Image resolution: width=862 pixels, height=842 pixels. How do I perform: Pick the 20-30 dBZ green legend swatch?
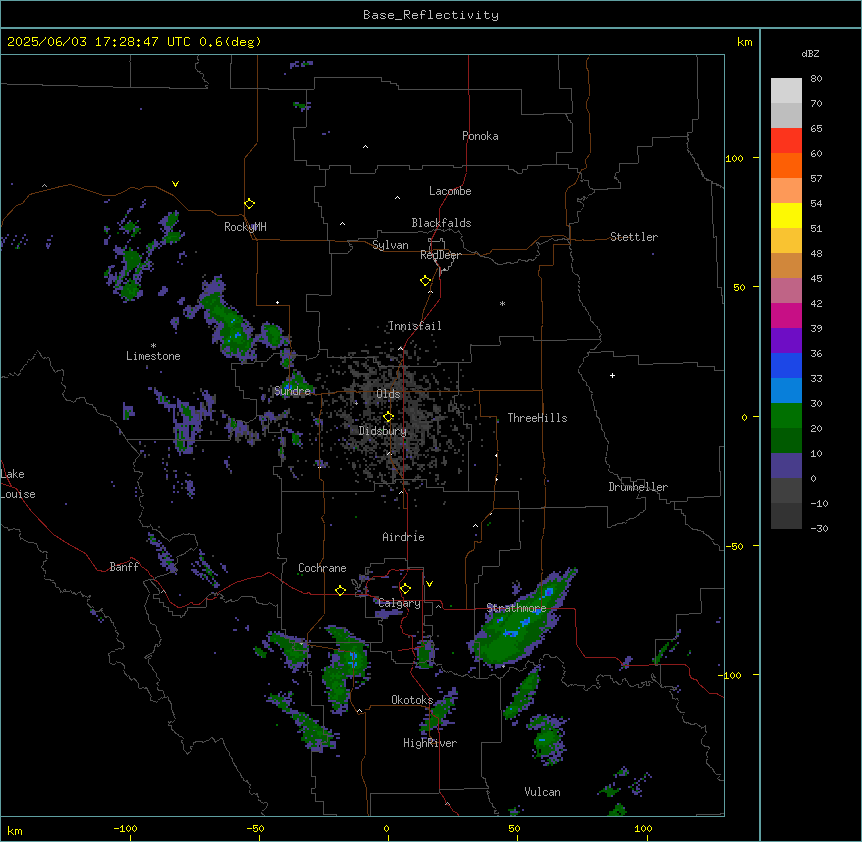tap(786, 416)
